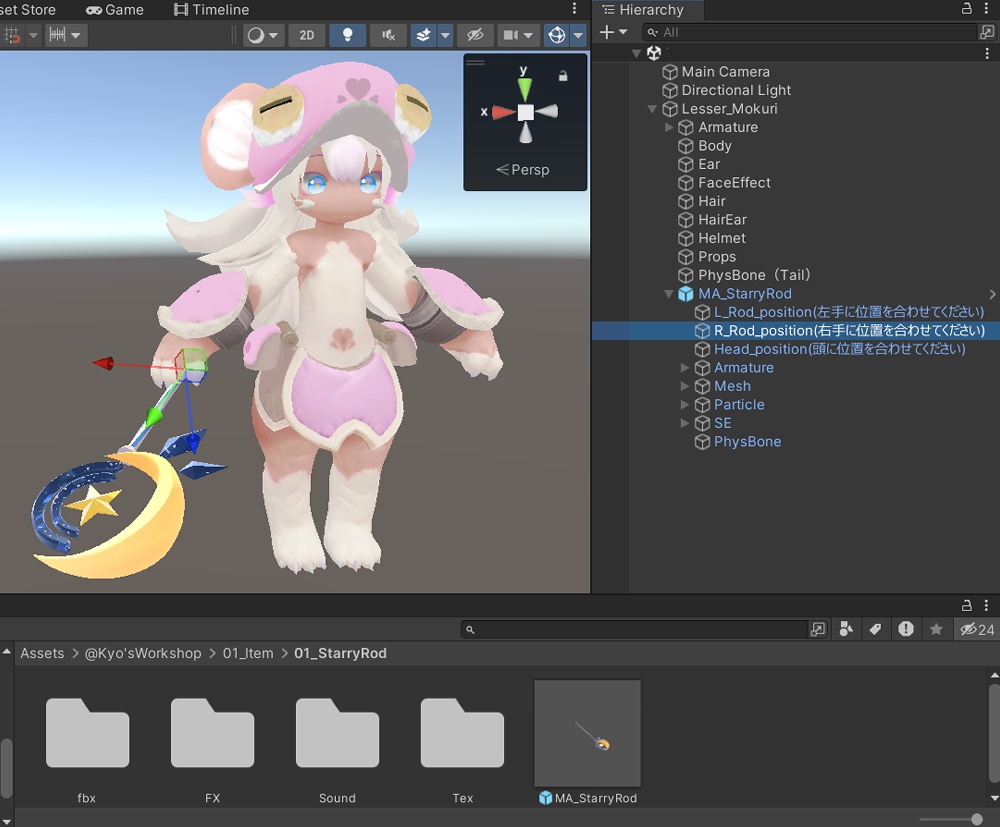Toggle scene effects layers button

pos(423,35)
